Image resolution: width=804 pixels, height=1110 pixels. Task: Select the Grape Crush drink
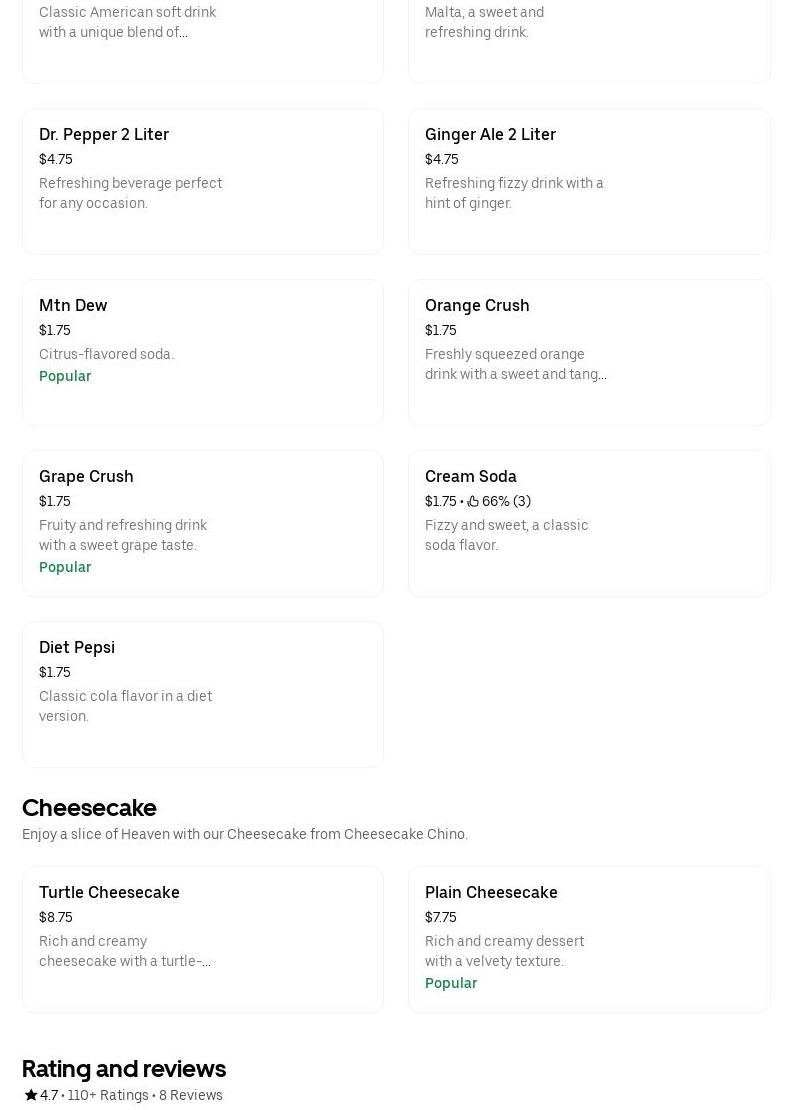pos(202,523)
